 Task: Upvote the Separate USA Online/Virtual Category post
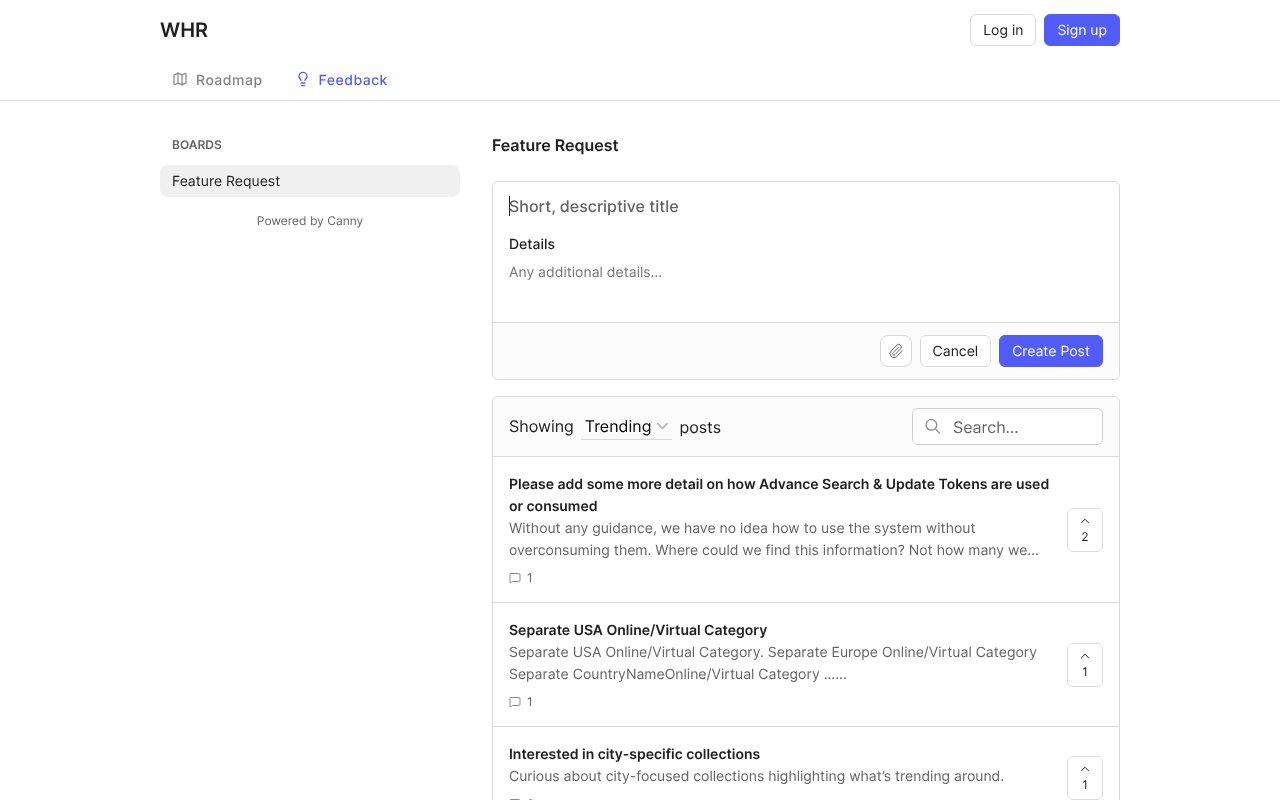tap(1084, 664)
